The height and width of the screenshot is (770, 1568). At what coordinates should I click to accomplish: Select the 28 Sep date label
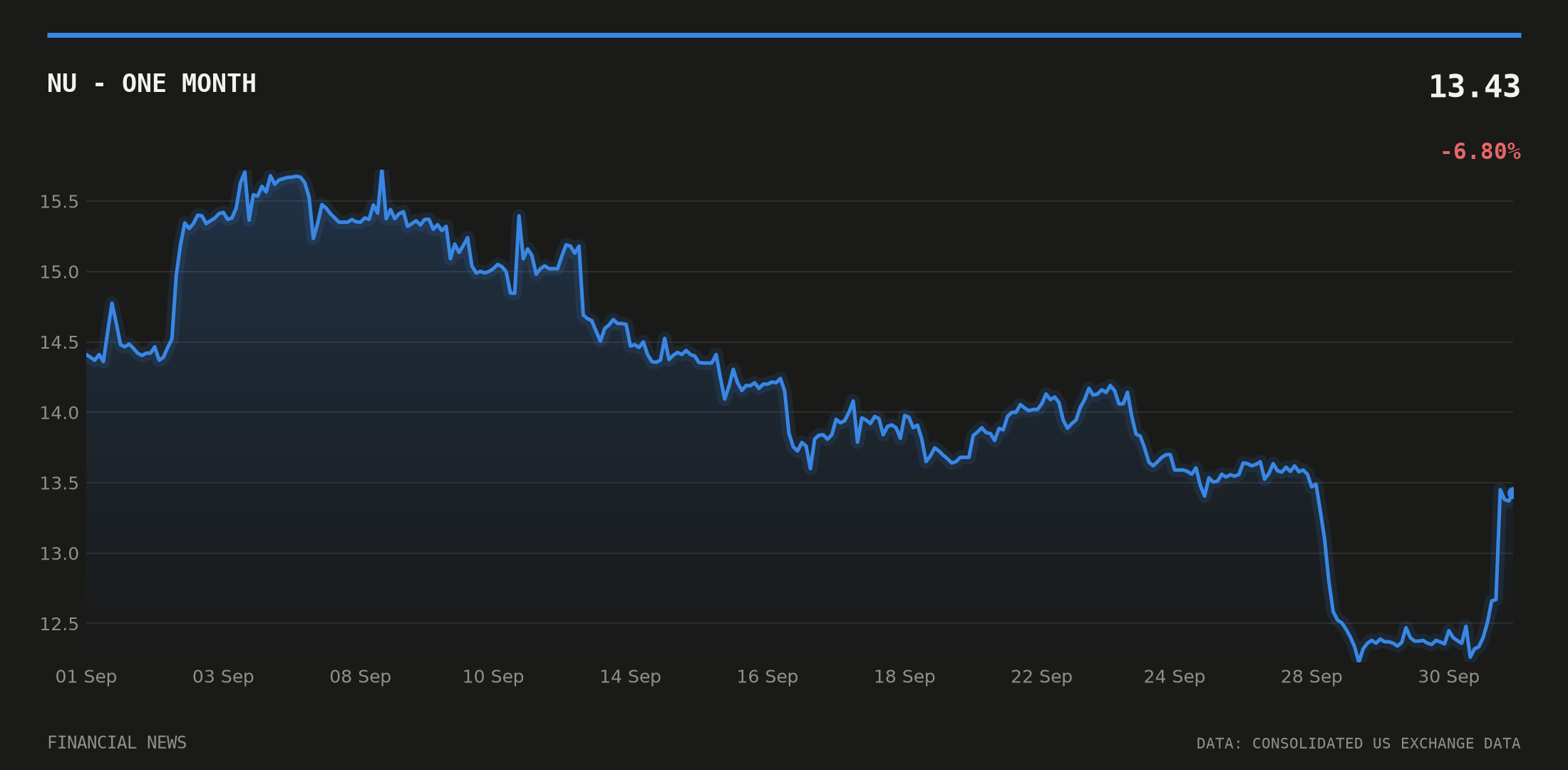[x=1311, y=677]
